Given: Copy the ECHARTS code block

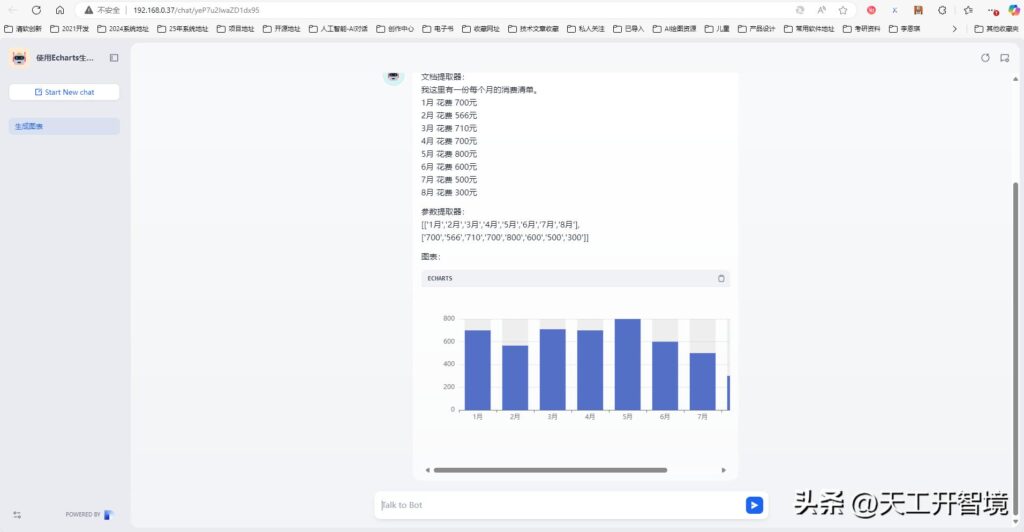Looking at the screenshot, I should (721, 278).
